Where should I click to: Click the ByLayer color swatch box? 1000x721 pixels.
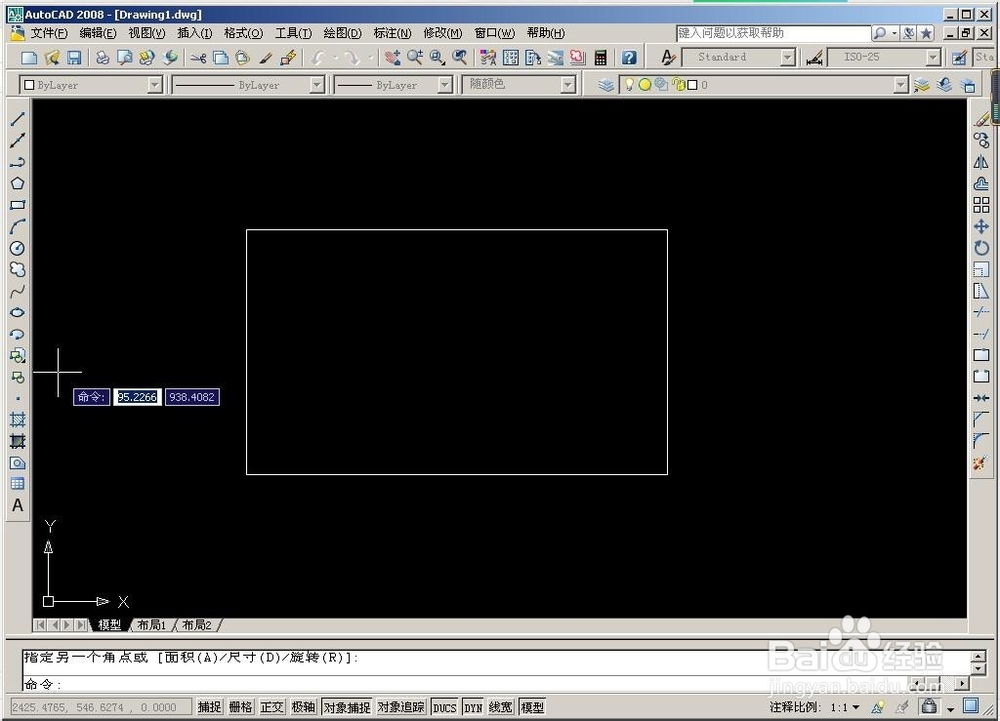click(x=29, y=85)
